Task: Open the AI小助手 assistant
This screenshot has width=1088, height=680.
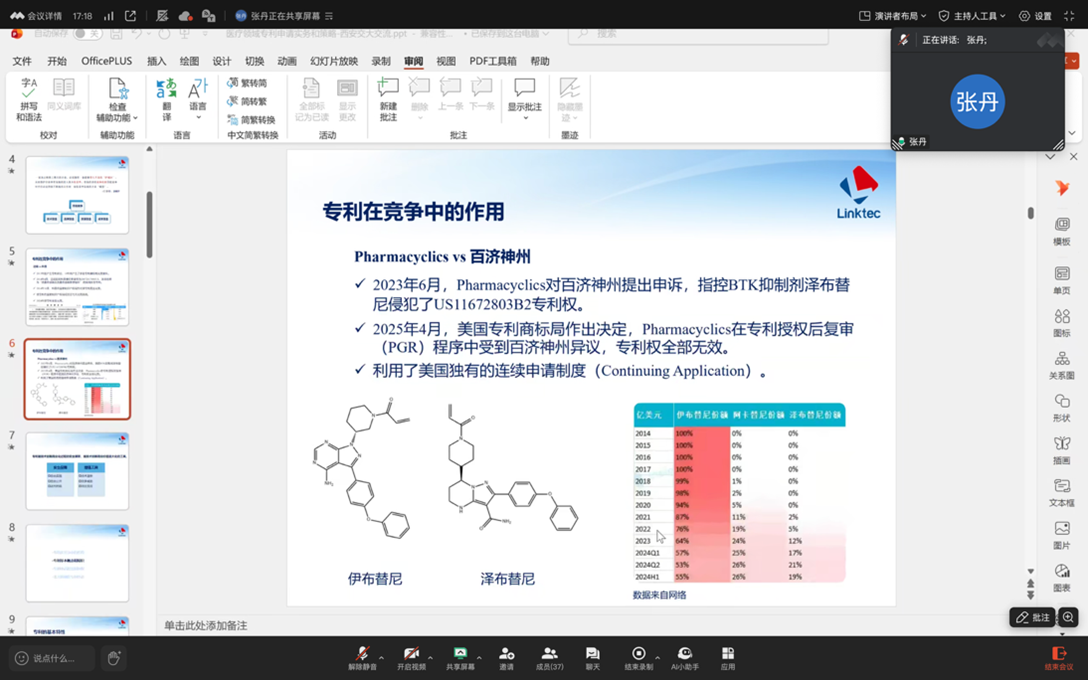Action: pos(685,656)
